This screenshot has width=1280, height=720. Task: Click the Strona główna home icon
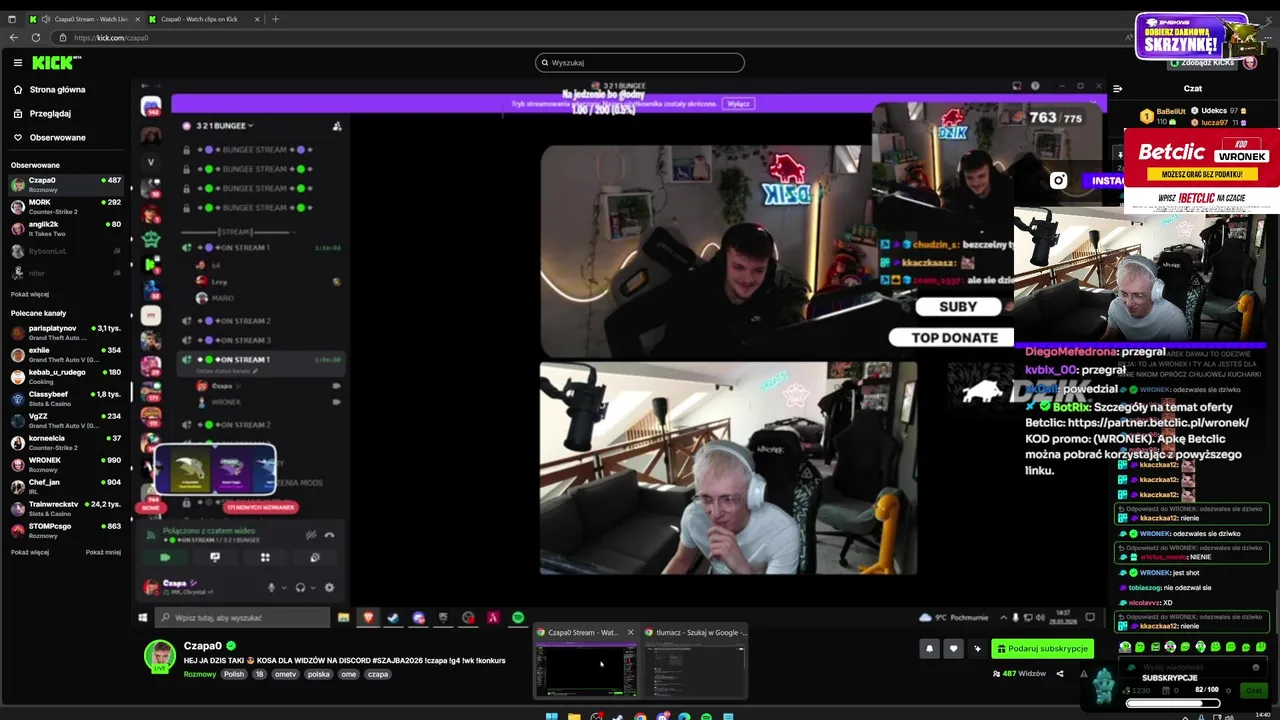pyautogui.click(x=18, y=89)
